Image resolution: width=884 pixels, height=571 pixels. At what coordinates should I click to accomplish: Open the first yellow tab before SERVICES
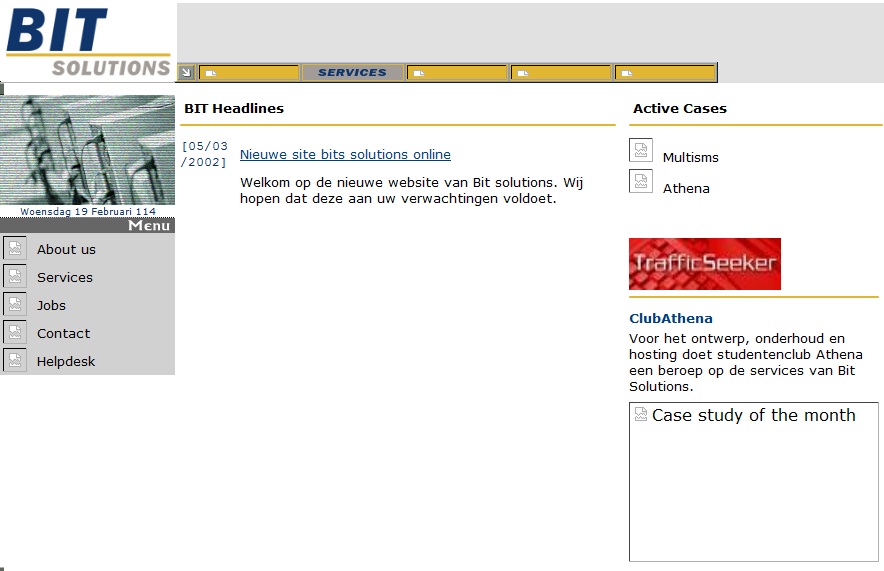pyautogui.click(x=249, y=73)
